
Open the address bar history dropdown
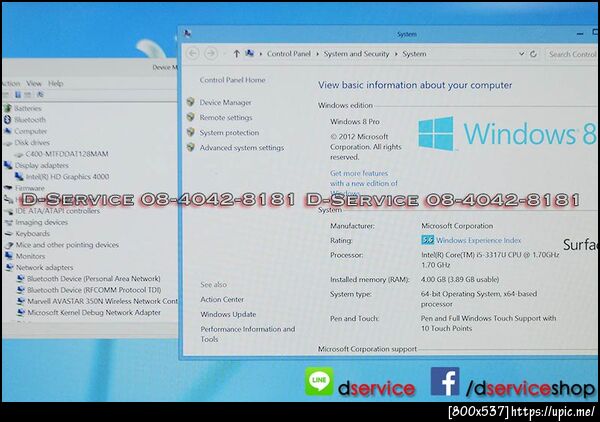(x=521, y=54)
